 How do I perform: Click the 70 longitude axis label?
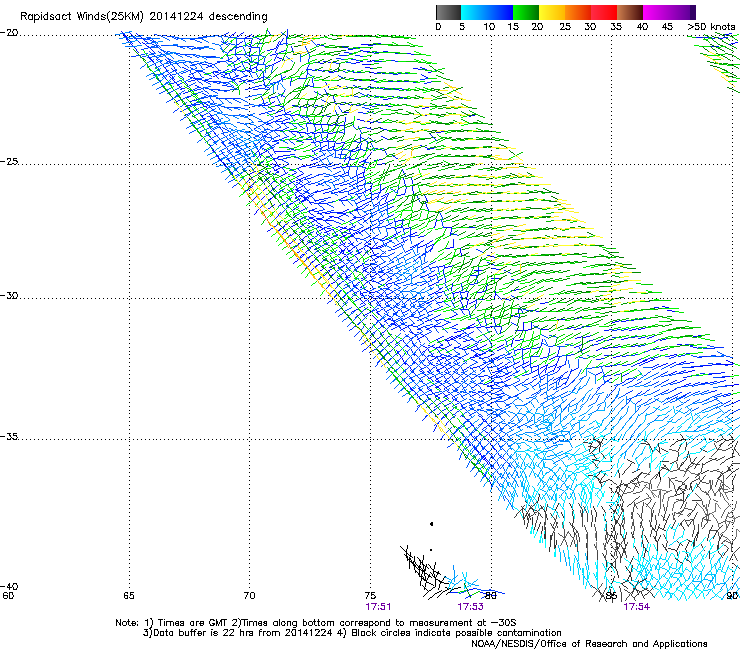pos(249,596)
